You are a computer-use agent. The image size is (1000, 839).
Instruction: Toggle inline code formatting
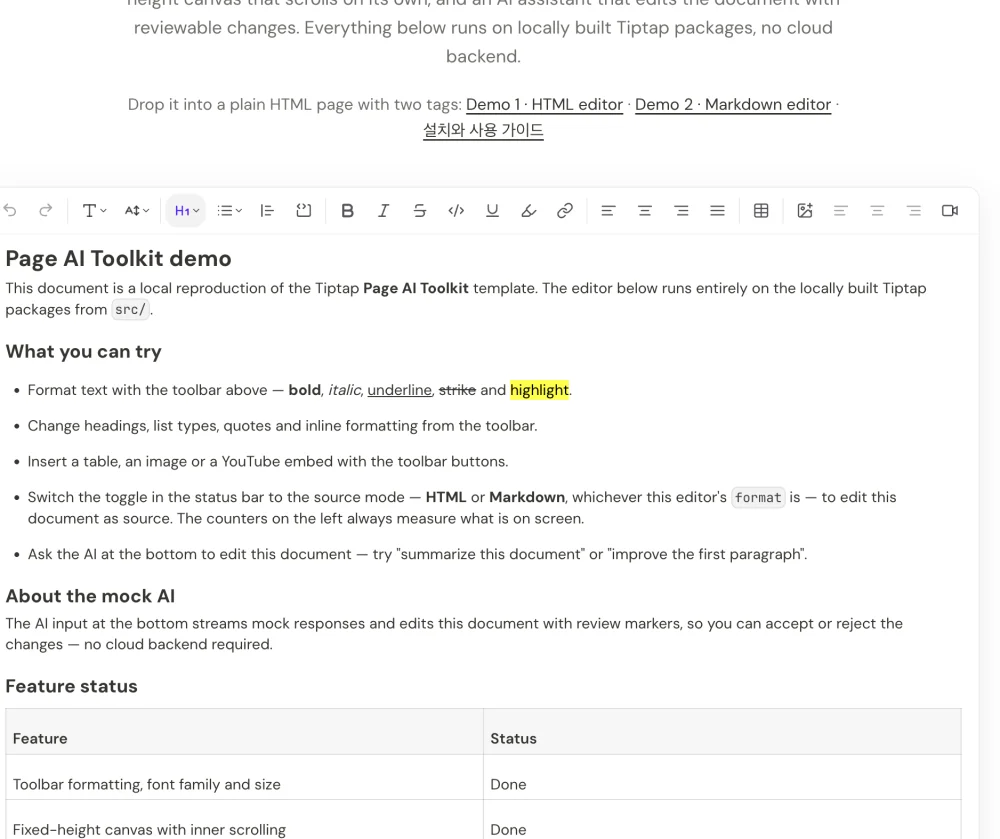pos(456,210)
